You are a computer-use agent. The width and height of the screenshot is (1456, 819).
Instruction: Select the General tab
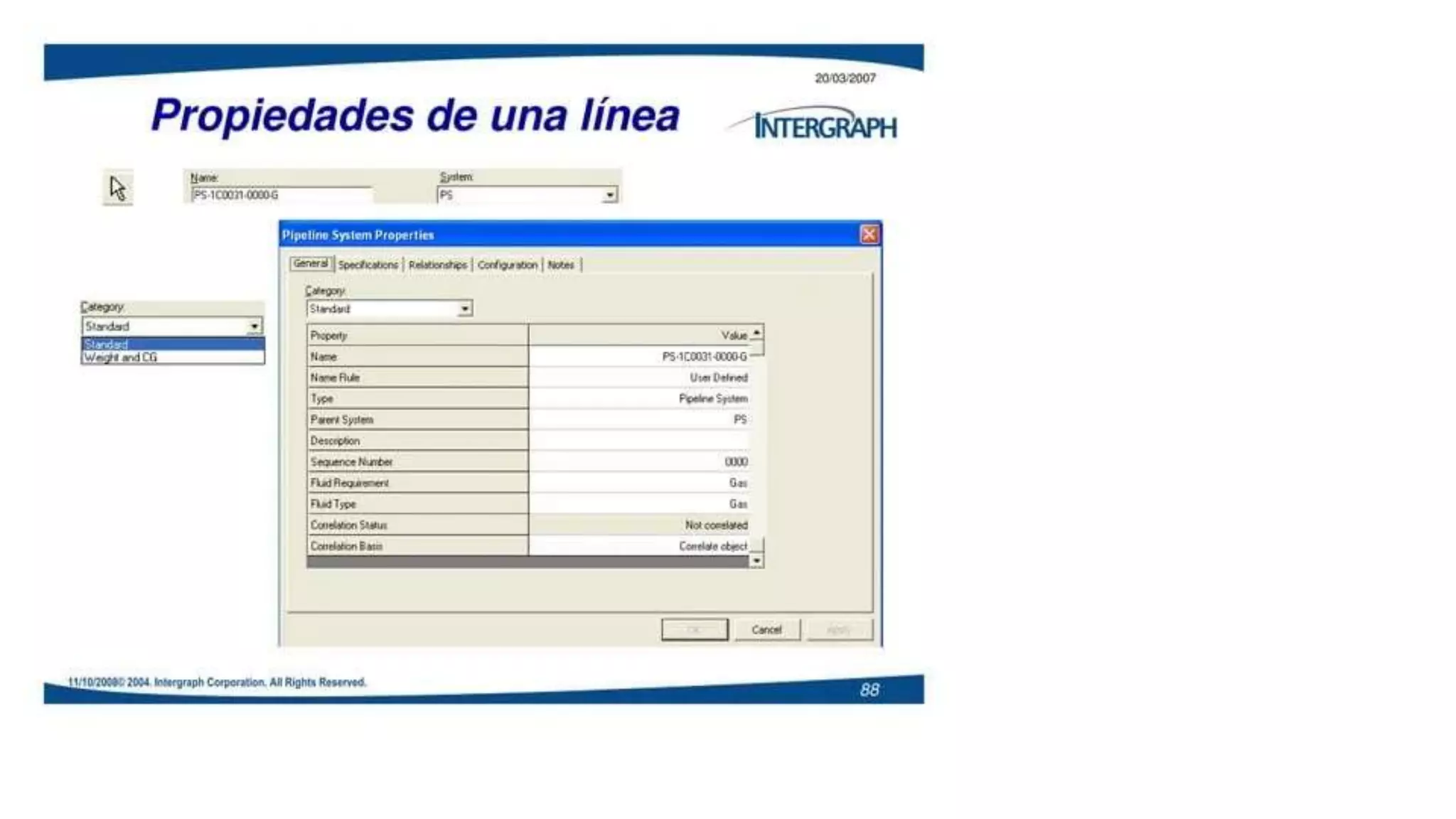click(x=311, y=264)
